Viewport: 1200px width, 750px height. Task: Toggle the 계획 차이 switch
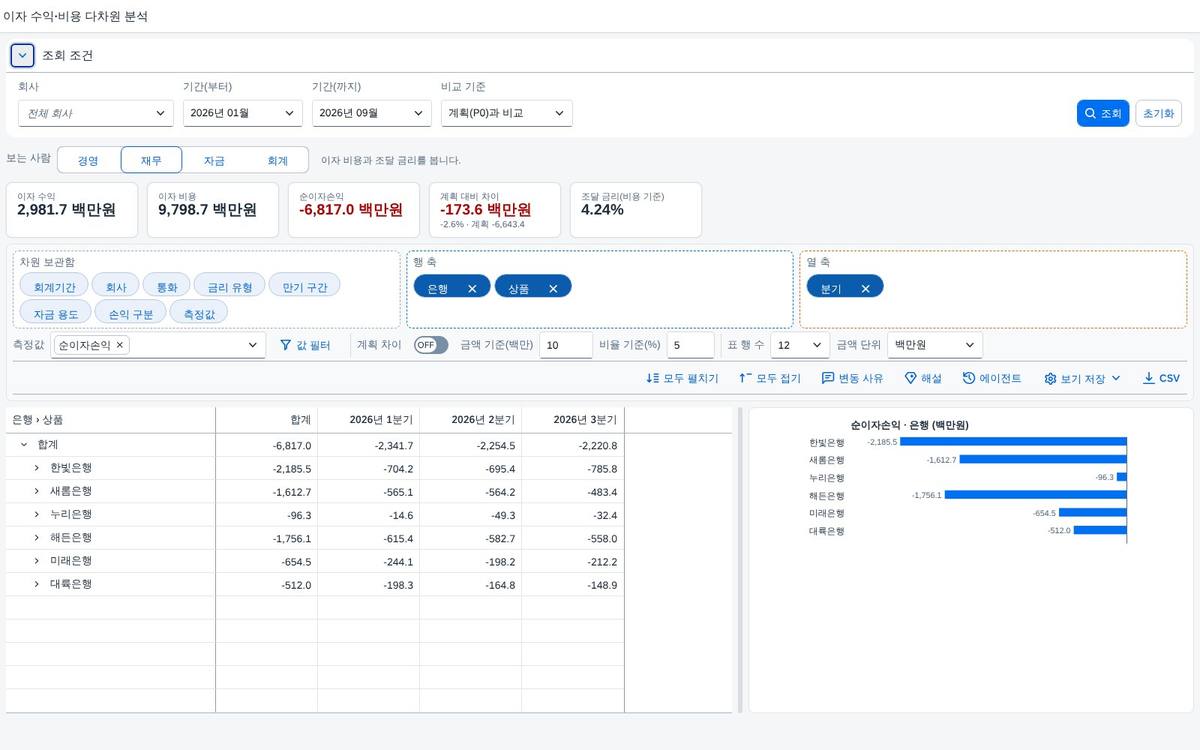[x=431, y=345]
